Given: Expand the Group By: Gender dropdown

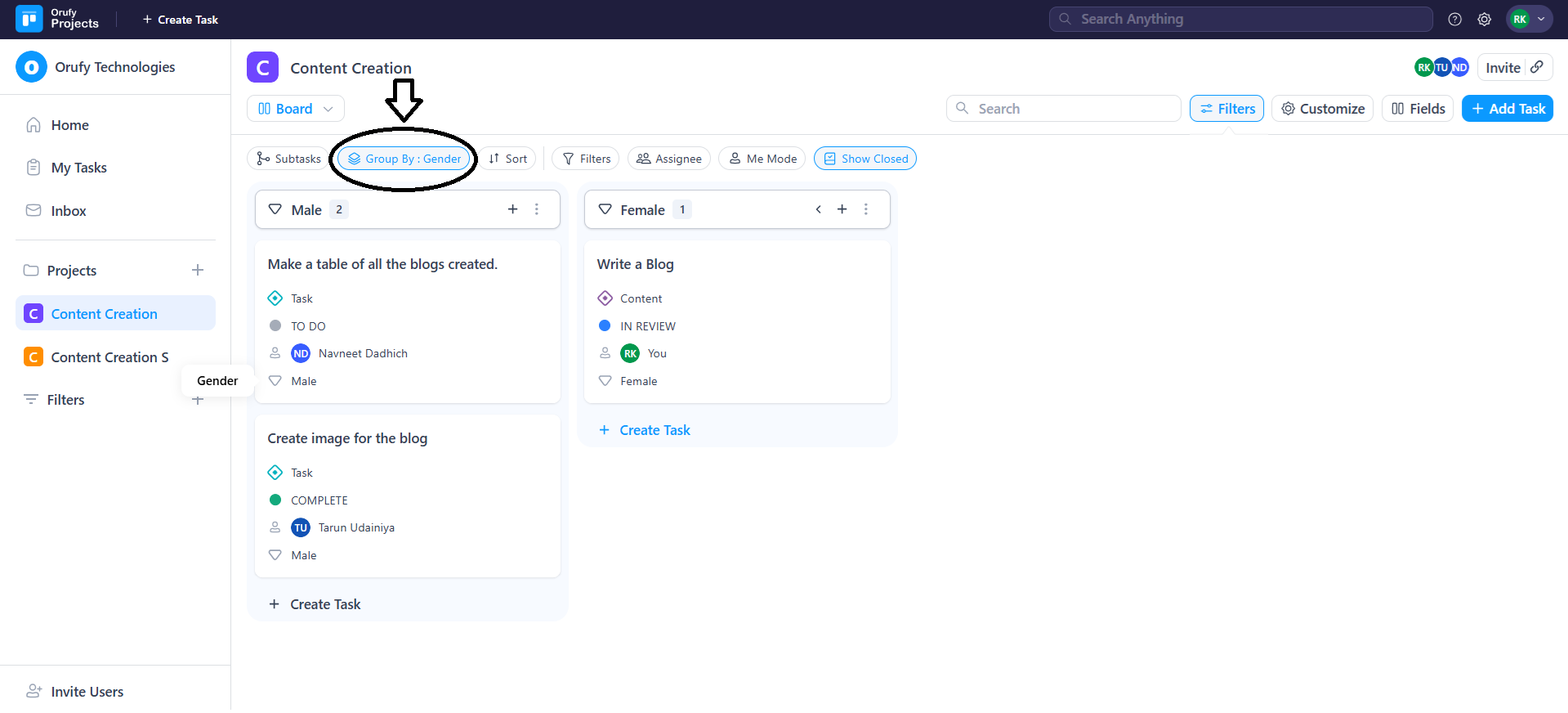Looking at the screenshot, I should click(404, 159).
